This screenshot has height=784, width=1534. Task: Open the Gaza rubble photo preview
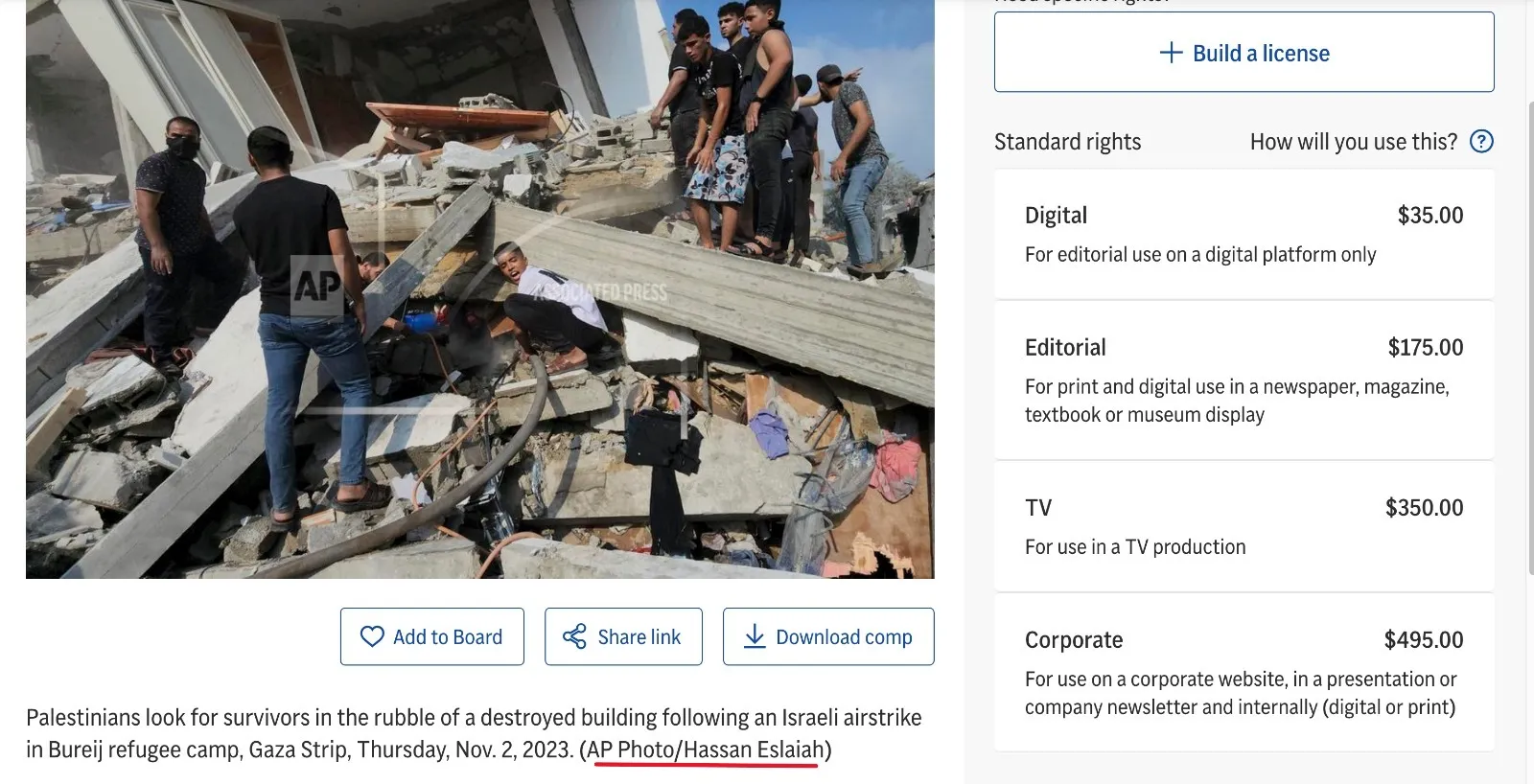click(480, 288)
